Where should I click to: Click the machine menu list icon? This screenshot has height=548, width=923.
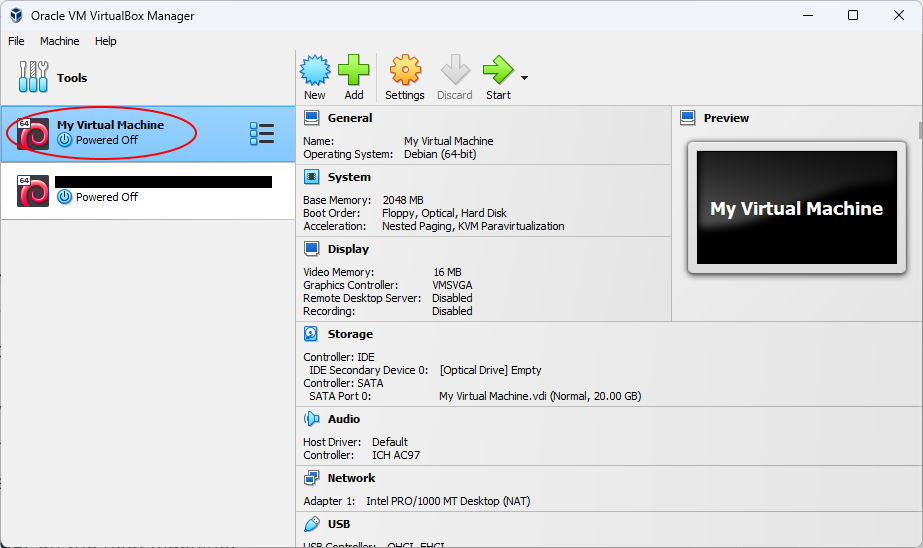pyautogui.click(x=262, y=134)
